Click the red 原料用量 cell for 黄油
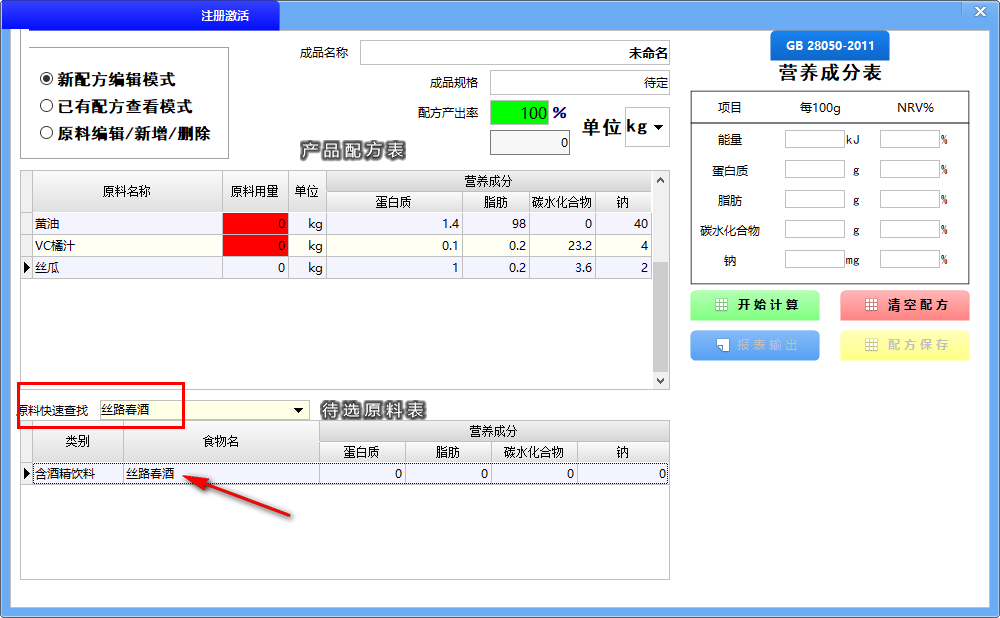The width and height of the screenshot is (1000, 618). [255, 223]
